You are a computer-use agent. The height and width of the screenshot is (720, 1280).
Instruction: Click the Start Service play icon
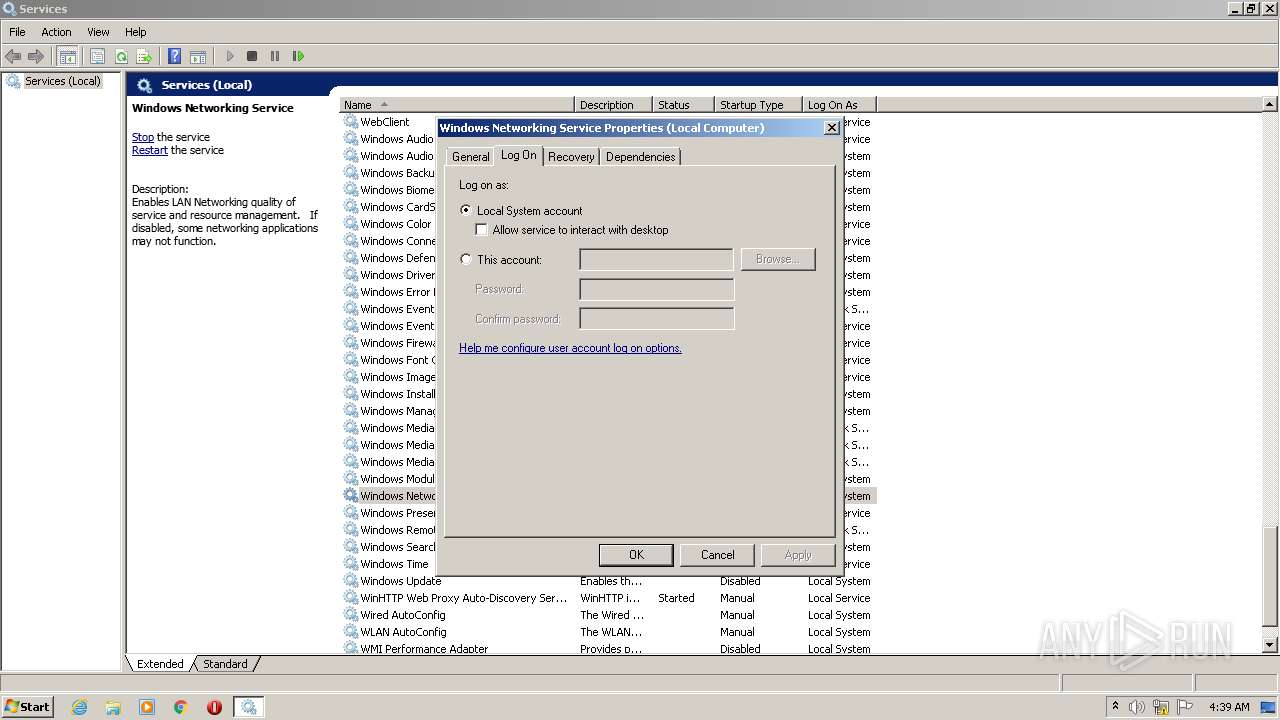[230, 56]
